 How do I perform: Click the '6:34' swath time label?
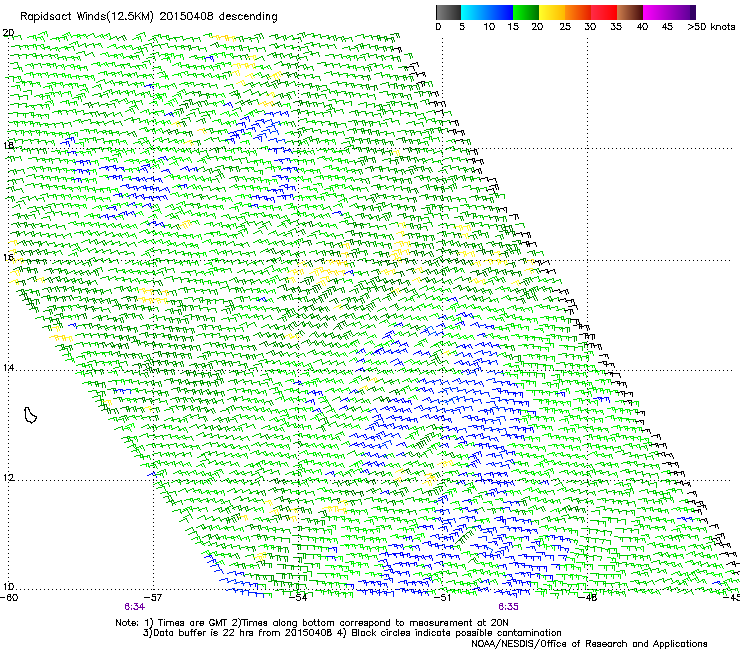(135, 607)
